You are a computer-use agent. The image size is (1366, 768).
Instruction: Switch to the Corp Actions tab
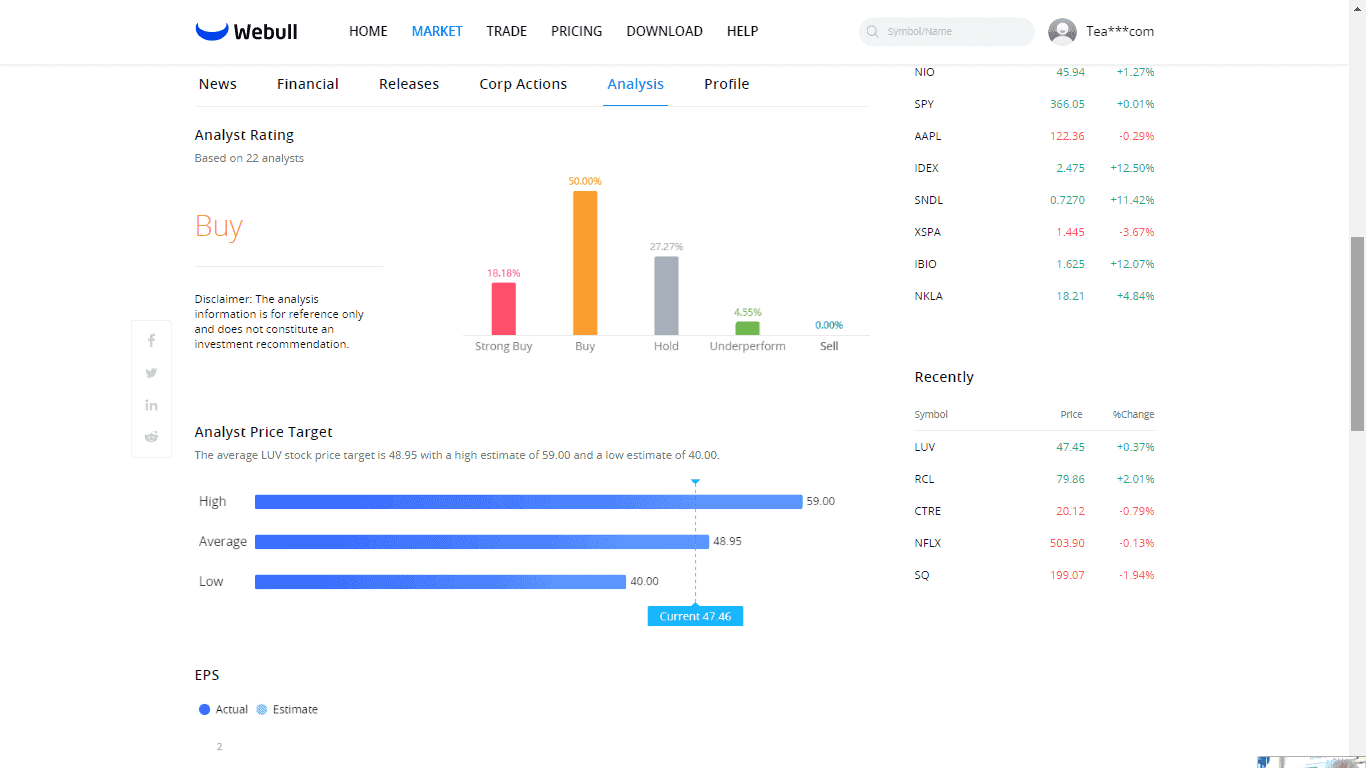[x=523, y=84]
